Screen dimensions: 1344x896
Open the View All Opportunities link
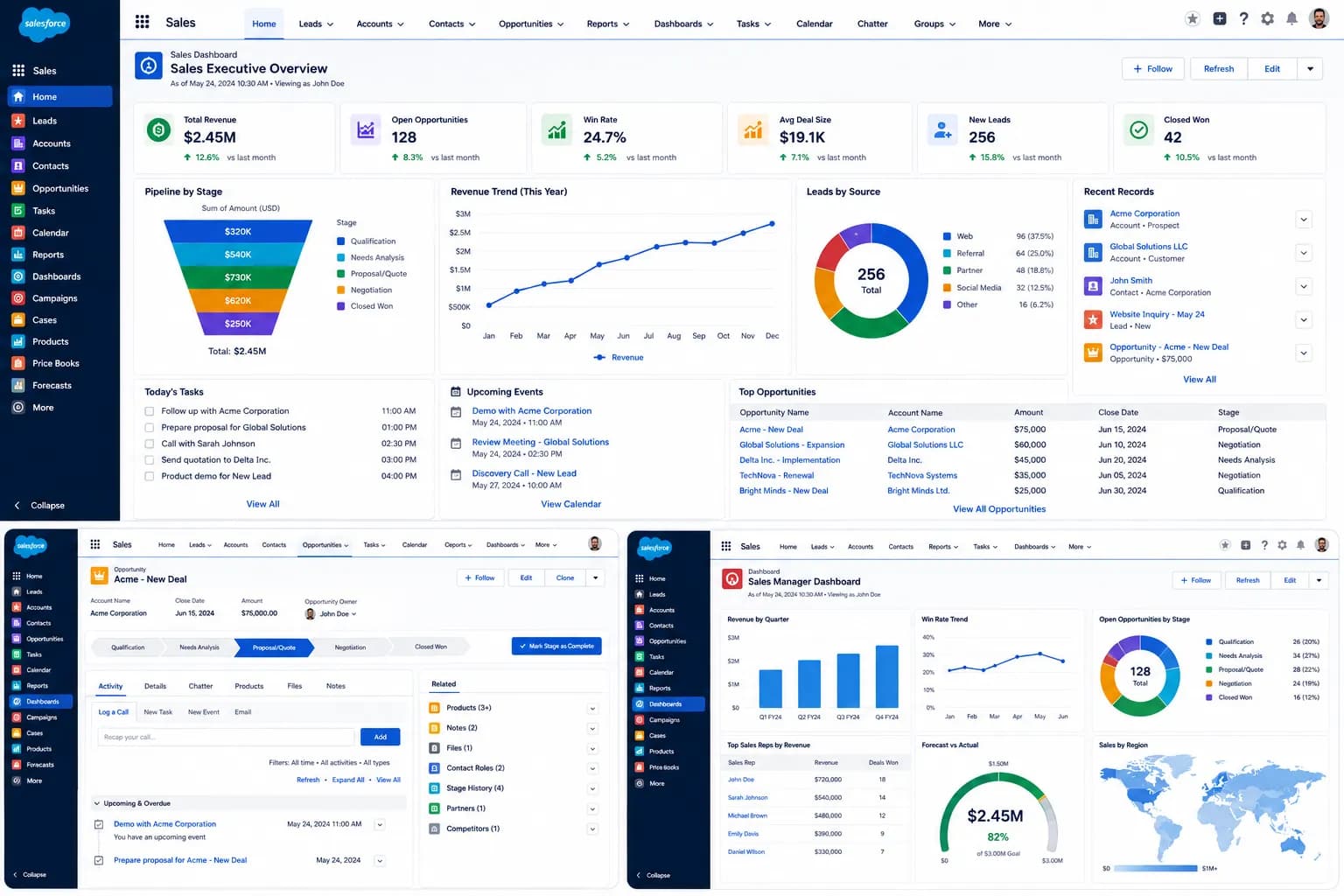pos(999,509)
